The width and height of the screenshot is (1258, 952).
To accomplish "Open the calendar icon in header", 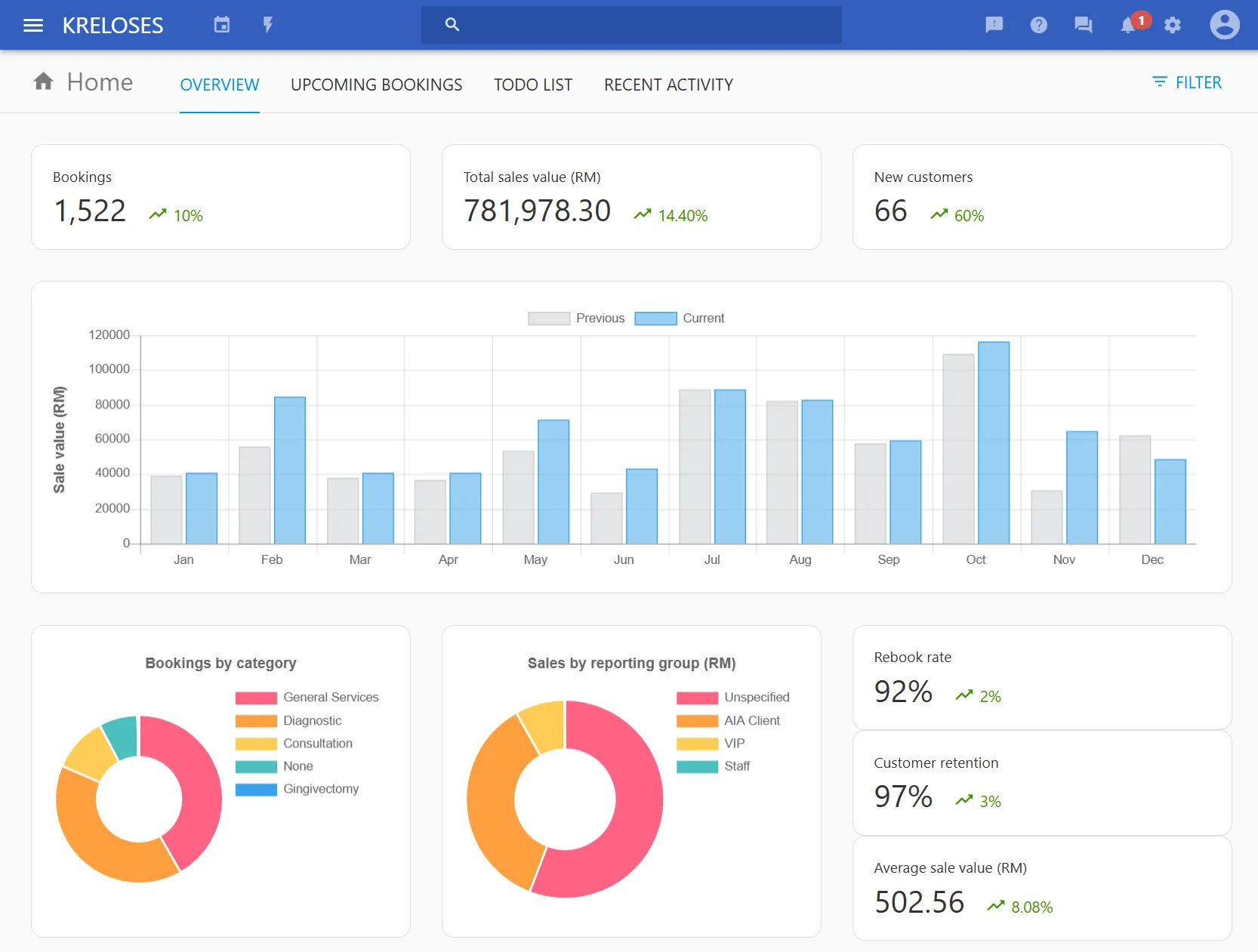I will 221,25.
